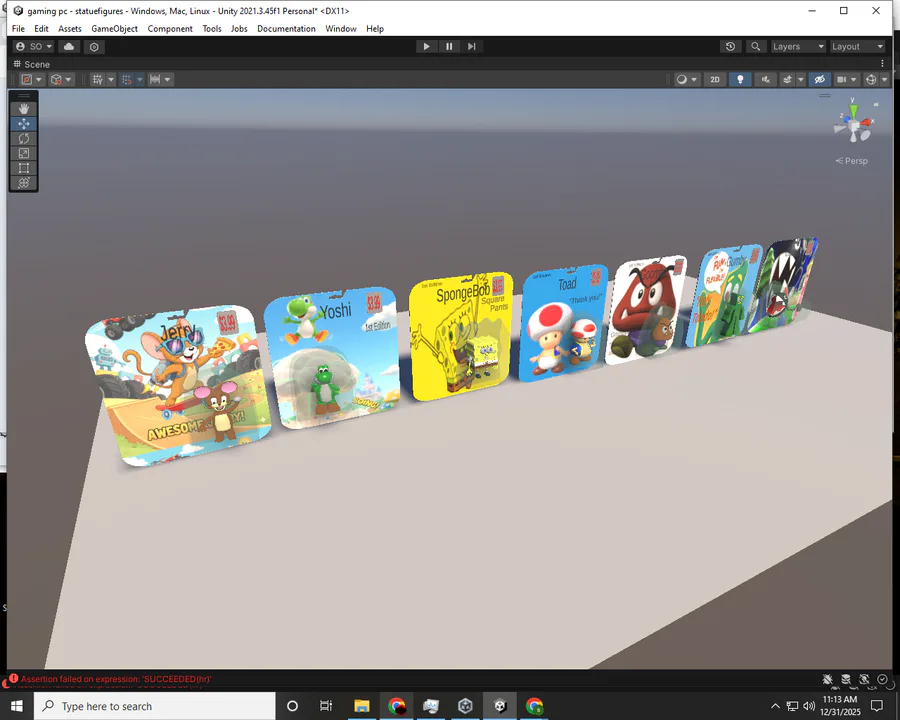Toggle scene audio mute
The image size is (900, 720).
tap(765, 79)
